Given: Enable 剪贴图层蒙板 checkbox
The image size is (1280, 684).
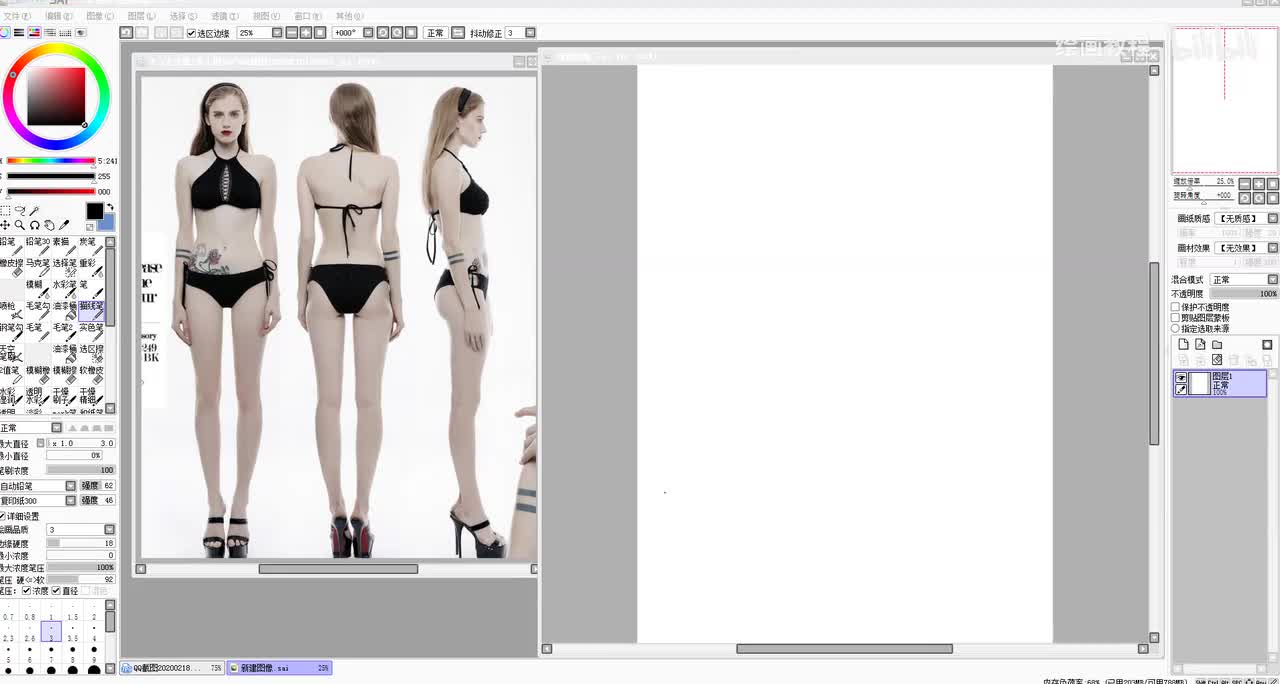Looking at the screenshot, I should [1176, 318].
